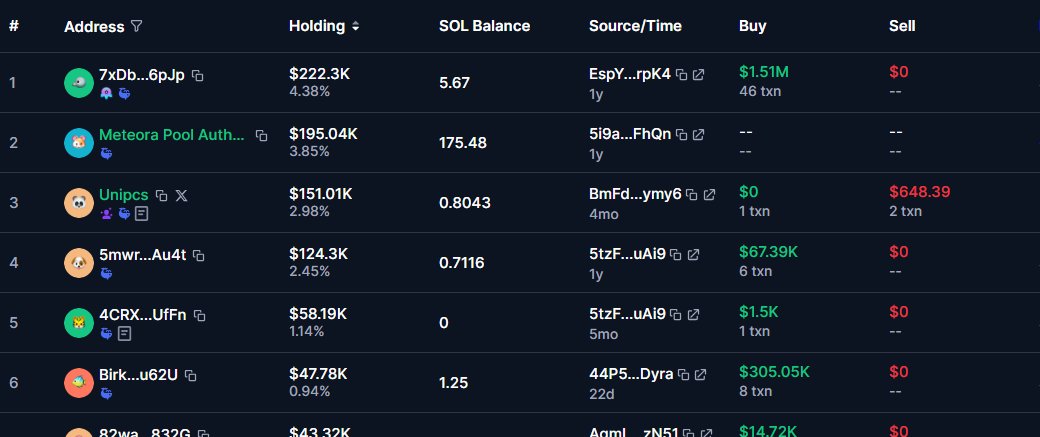This screenshot has width=1040, height=437.
Task: Open wallet Birk...u62U
Action: [x=139, y=375]
